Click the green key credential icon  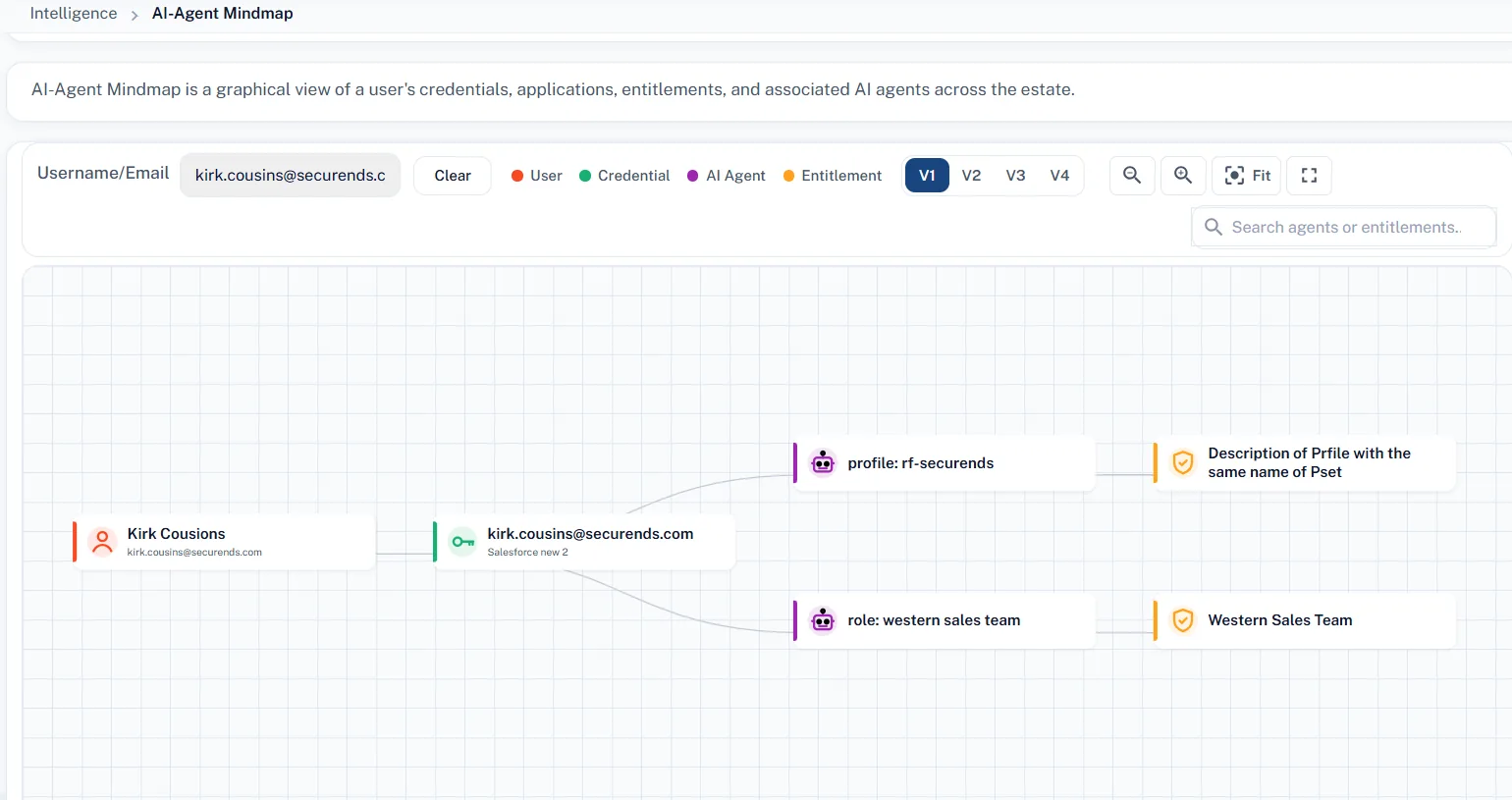pos(462,541)
